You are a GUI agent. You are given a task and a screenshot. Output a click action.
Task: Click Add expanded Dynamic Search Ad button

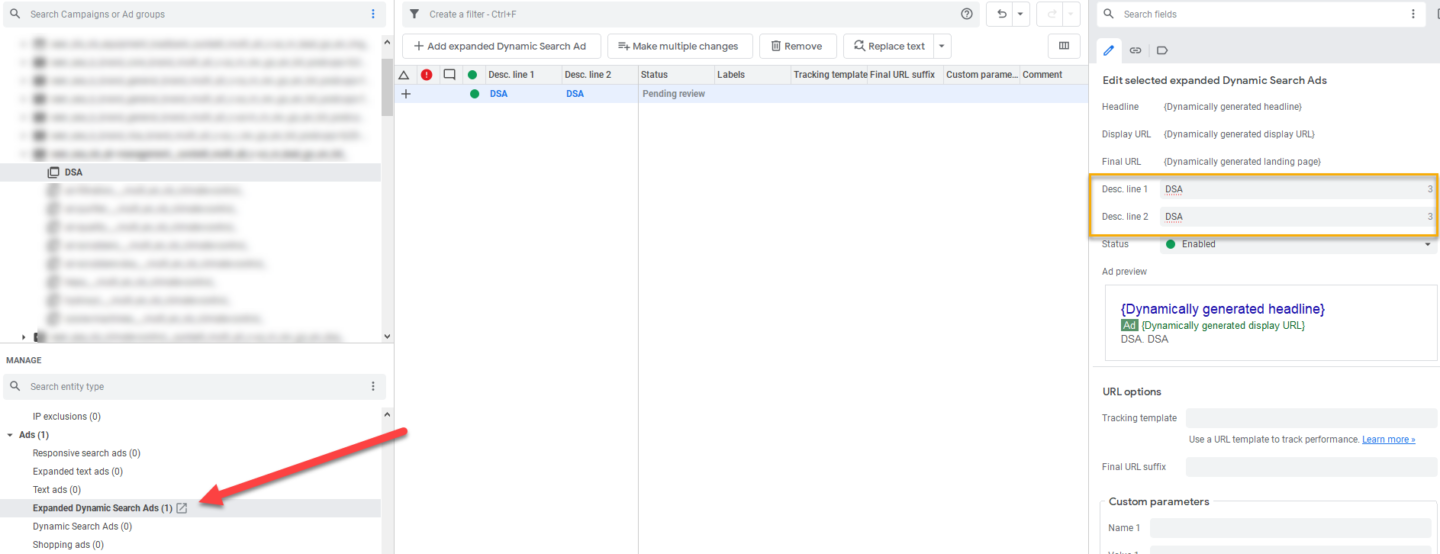[x=500, y=46]
